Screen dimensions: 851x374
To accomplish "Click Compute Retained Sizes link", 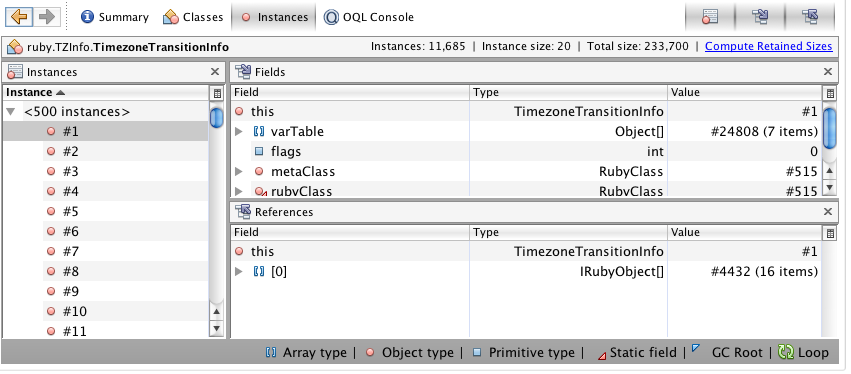I will pos(769,47).
